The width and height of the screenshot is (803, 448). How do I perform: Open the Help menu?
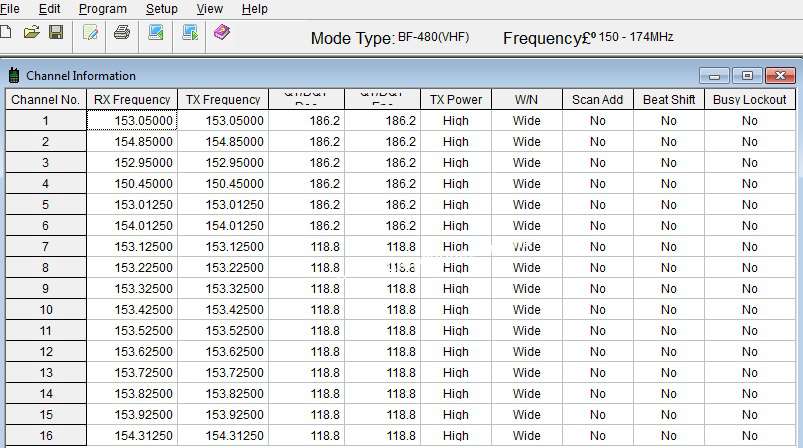pyautogui.click(x=255, y=9)
